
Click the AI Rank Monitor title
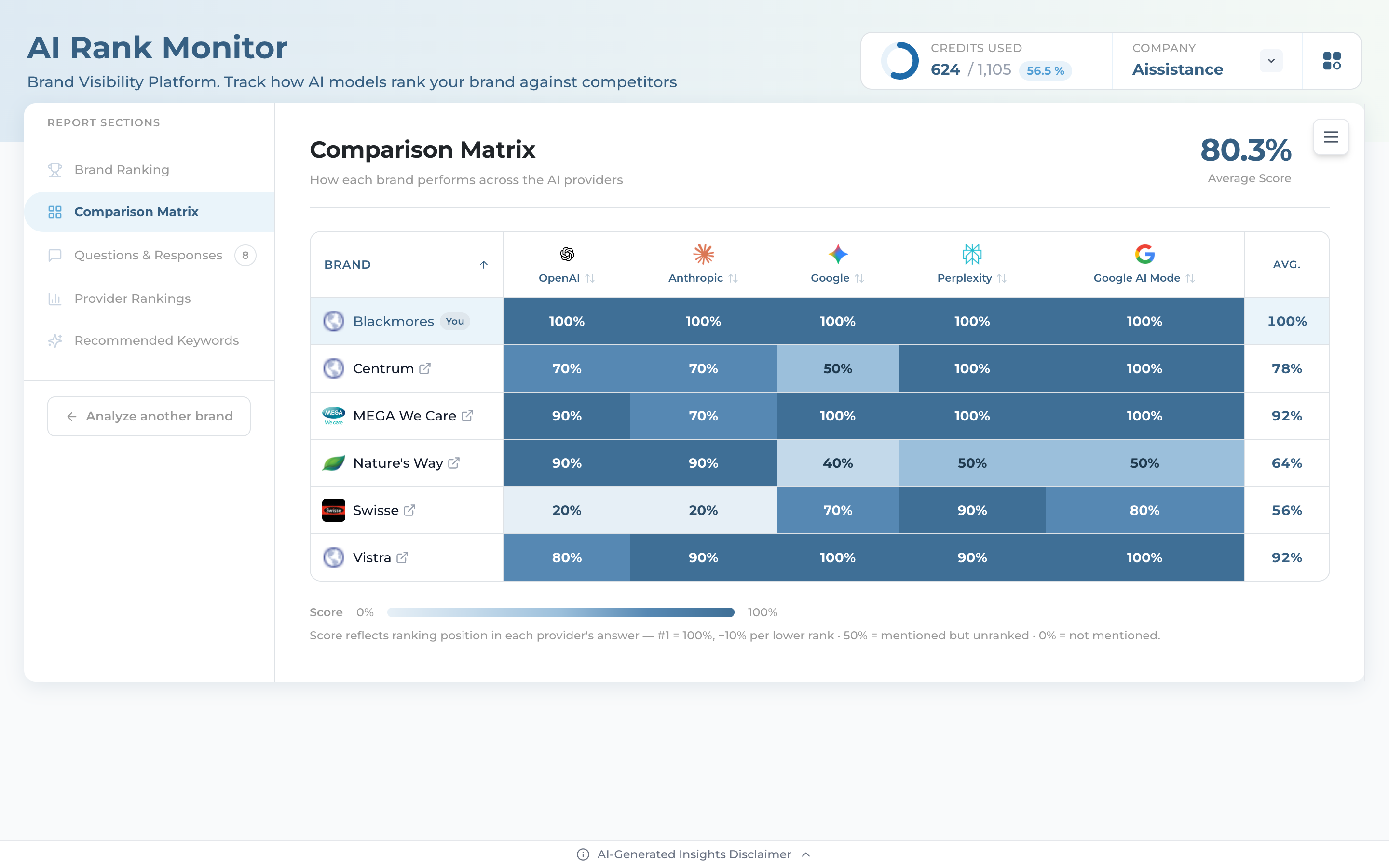coord(157,48)
